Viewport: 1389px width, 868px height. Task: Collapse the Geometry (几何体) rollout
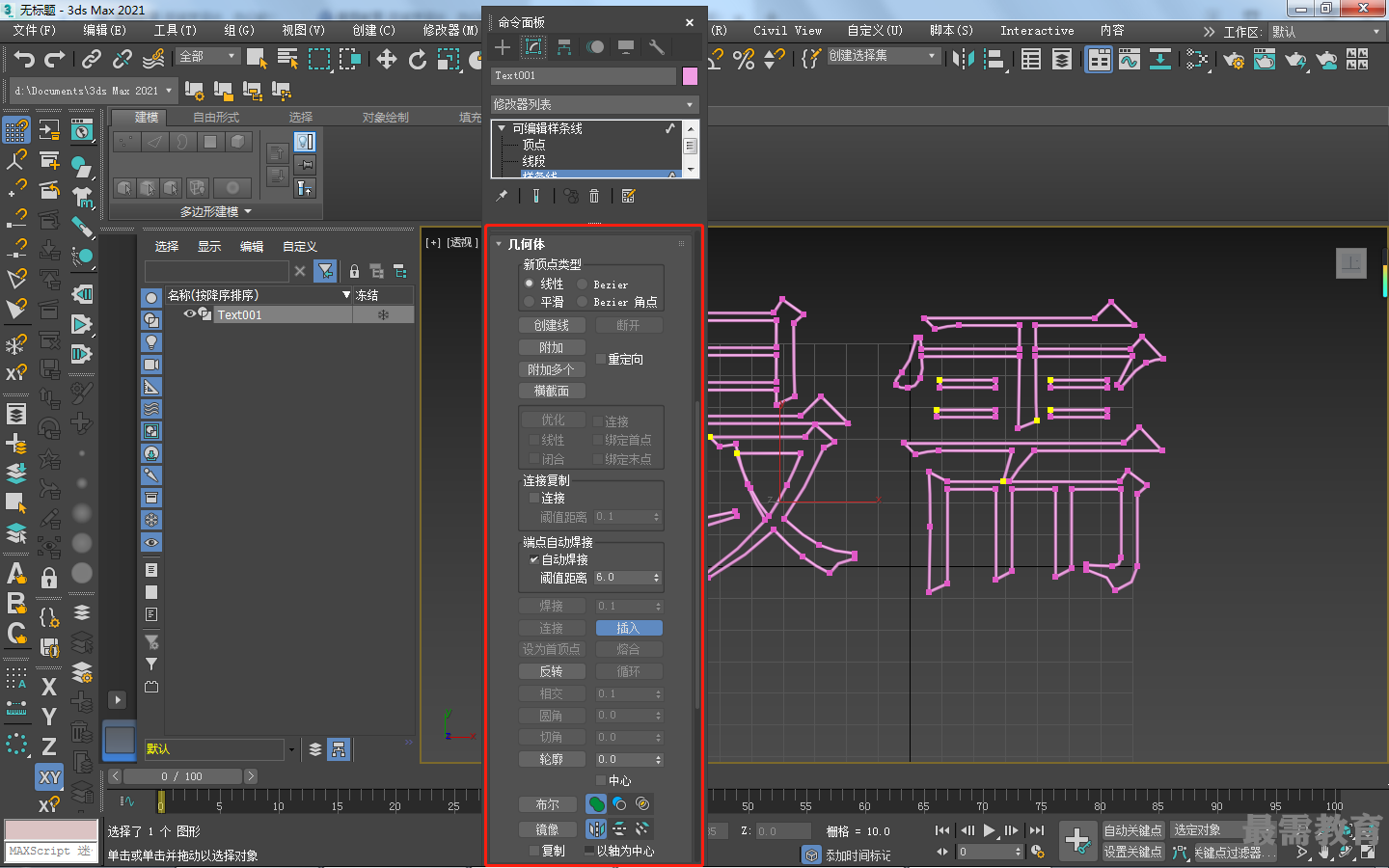(500, 244)
